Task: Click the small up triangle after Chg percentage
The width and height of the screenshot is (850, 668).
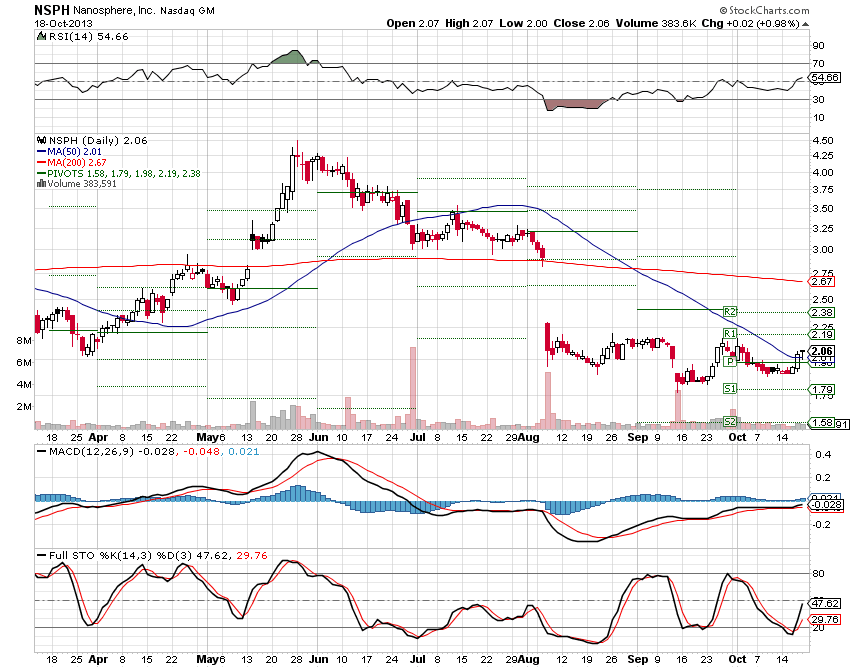Action: coord(806,24)
